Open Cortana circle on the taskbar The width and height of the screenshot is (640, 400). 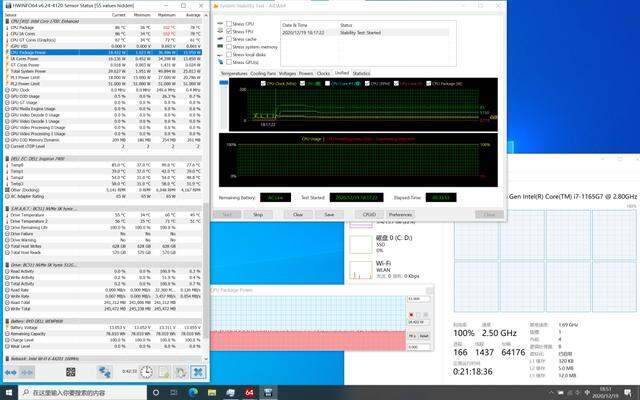point(156,393)
